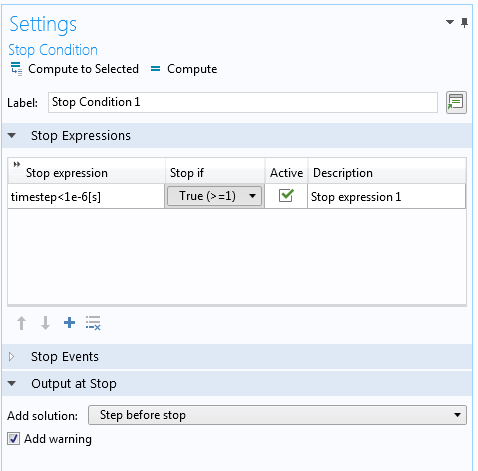Collapse the Stop Expressions section
The image size is (478, 471).
coord(12,136)
